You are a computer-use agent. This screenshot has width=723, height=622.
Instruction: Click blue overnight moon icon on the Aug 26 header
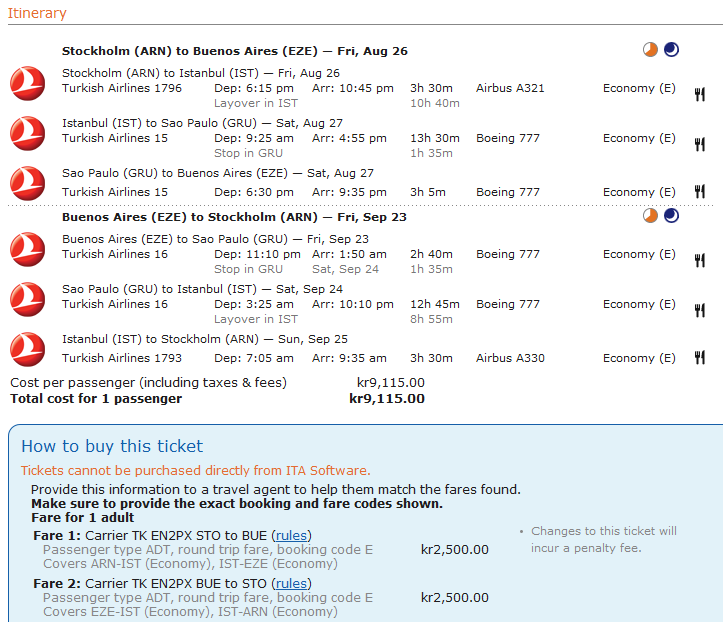click(671, 50)
